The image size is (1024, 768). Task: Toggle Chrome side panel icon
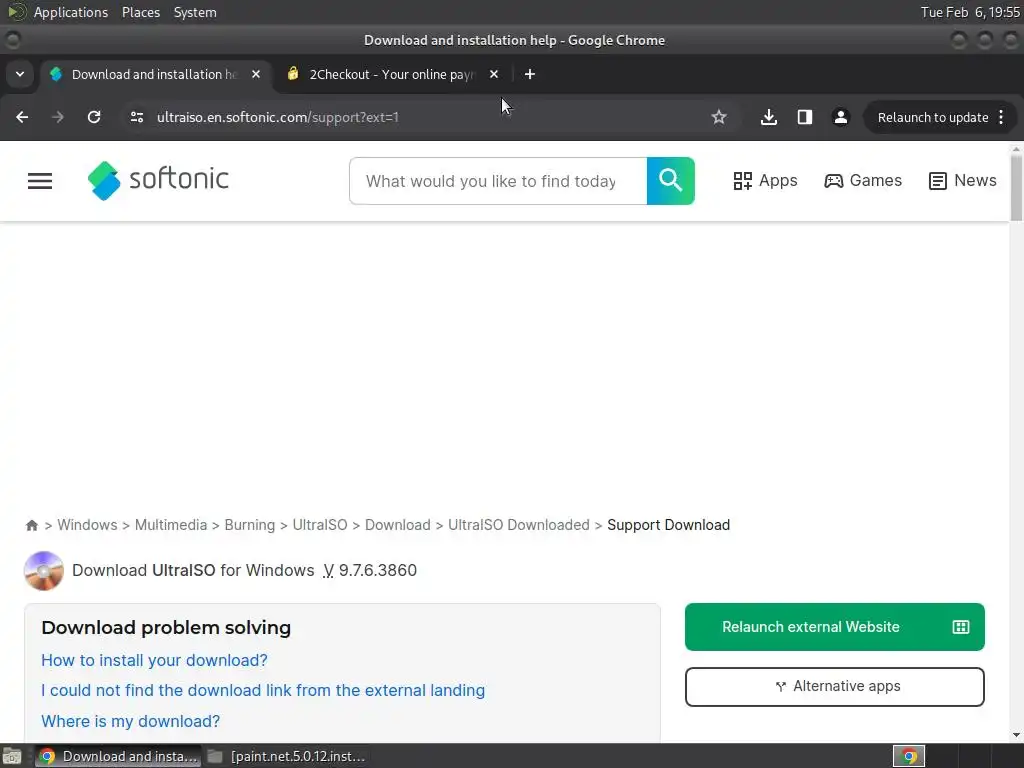805,117
